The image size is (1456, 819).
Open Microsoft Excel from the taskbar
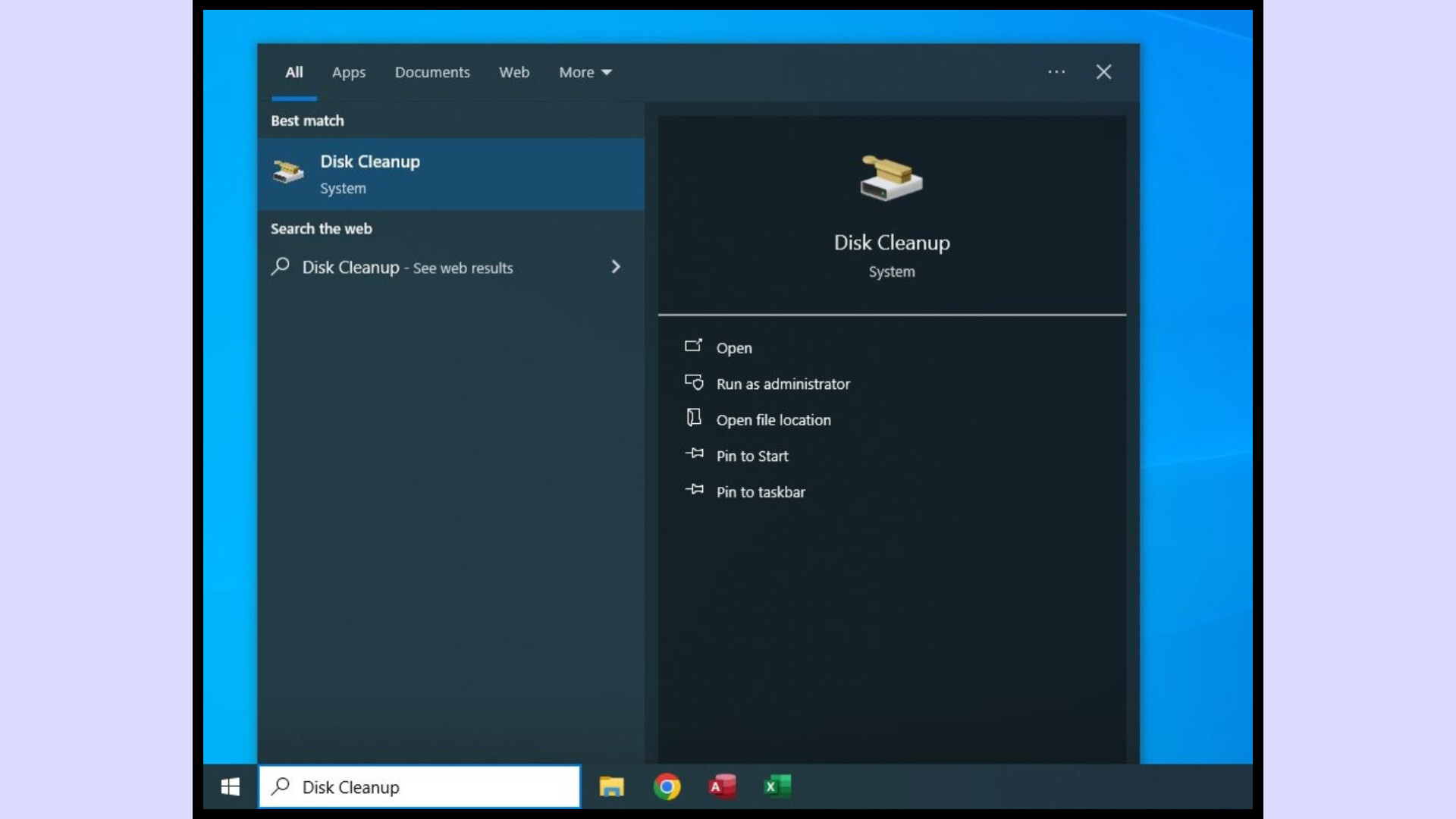777,786
